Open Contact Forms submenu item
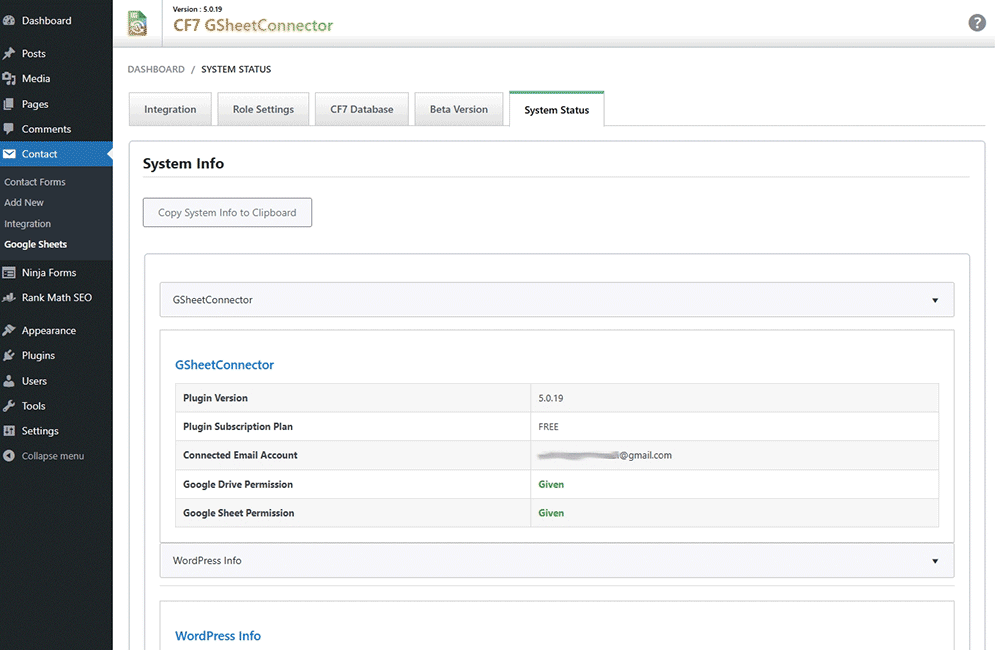Viewport: 1000px width, 650px height. click(34, 182)
